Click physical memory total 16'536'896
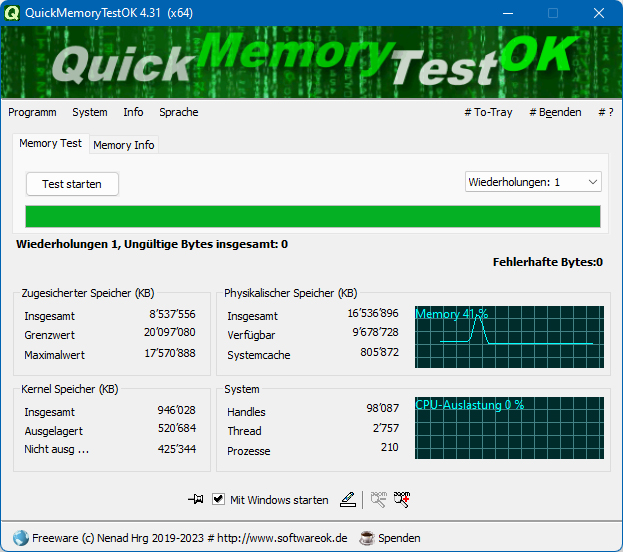This screenshot has height=552, width=623. click(x=373, y=313)
